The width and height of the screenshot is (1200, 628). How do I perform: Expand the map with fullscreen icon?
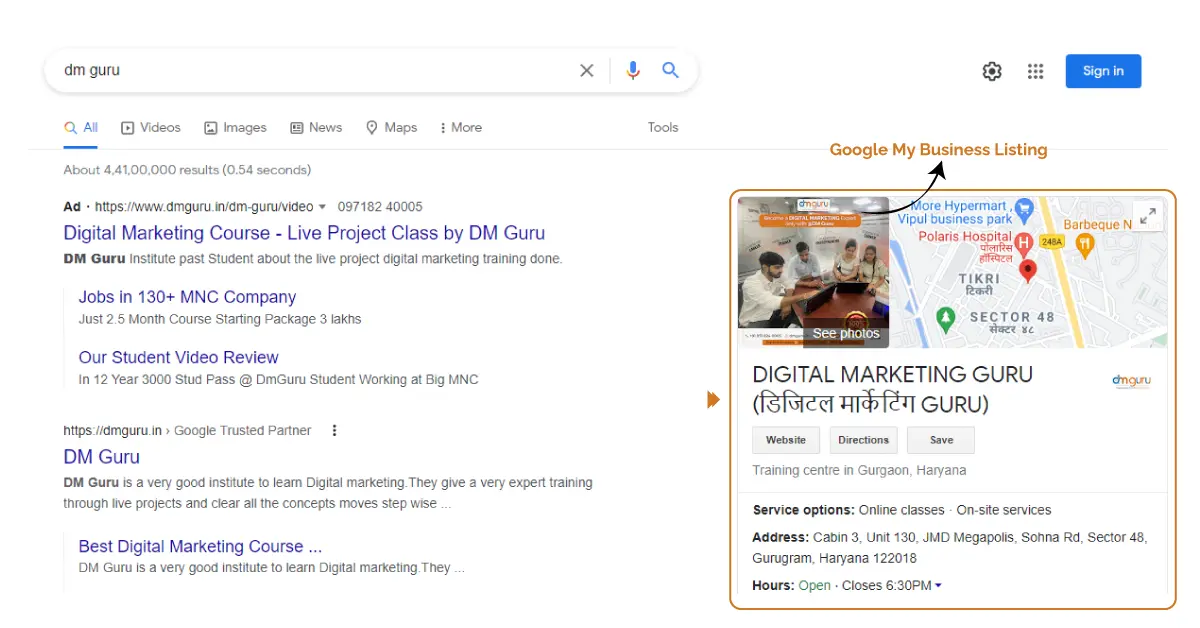[1148, 216]
